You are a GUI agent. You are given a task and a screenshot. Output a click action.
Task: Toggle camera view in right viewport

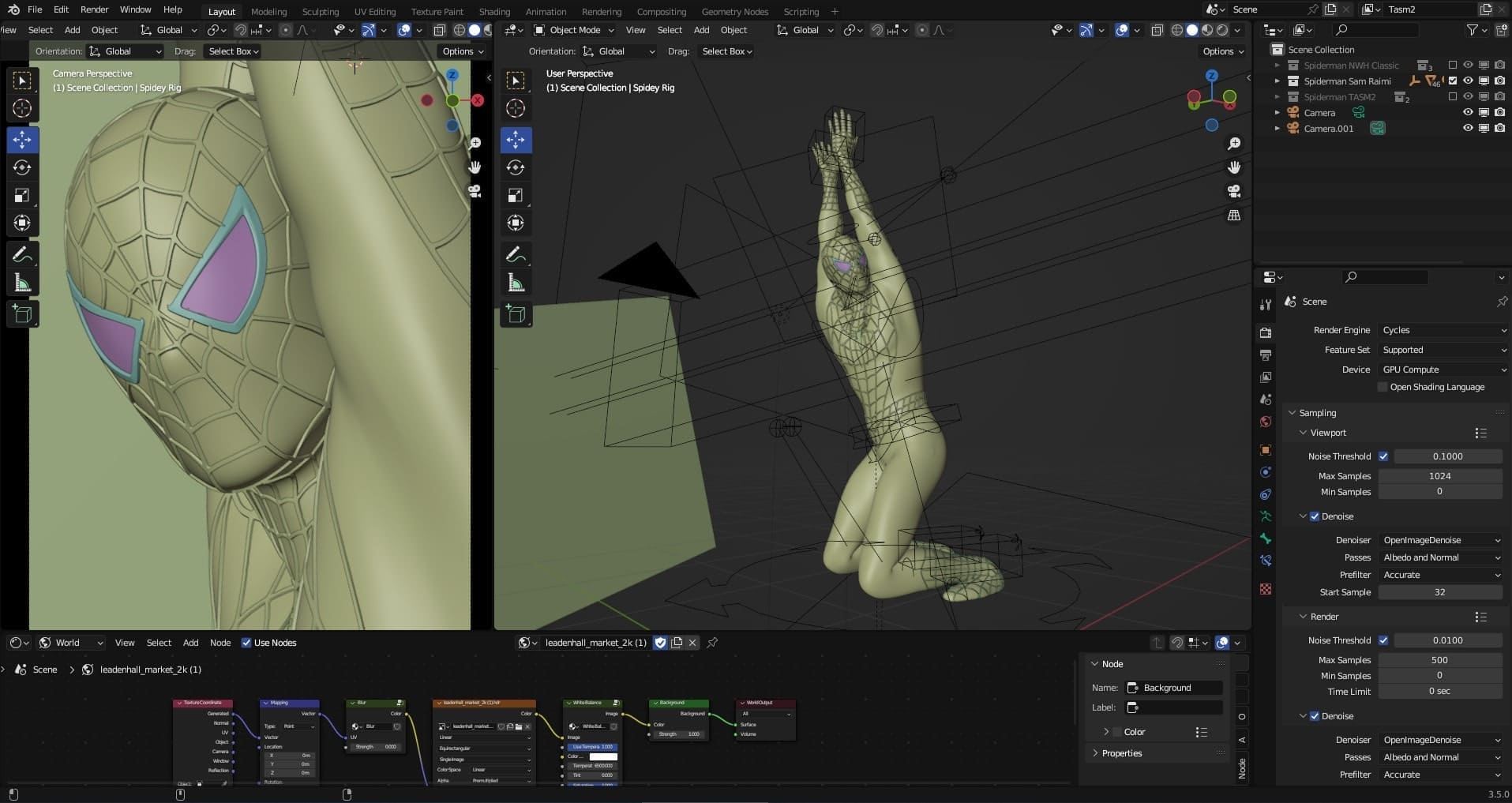[x=1233, y=191]
